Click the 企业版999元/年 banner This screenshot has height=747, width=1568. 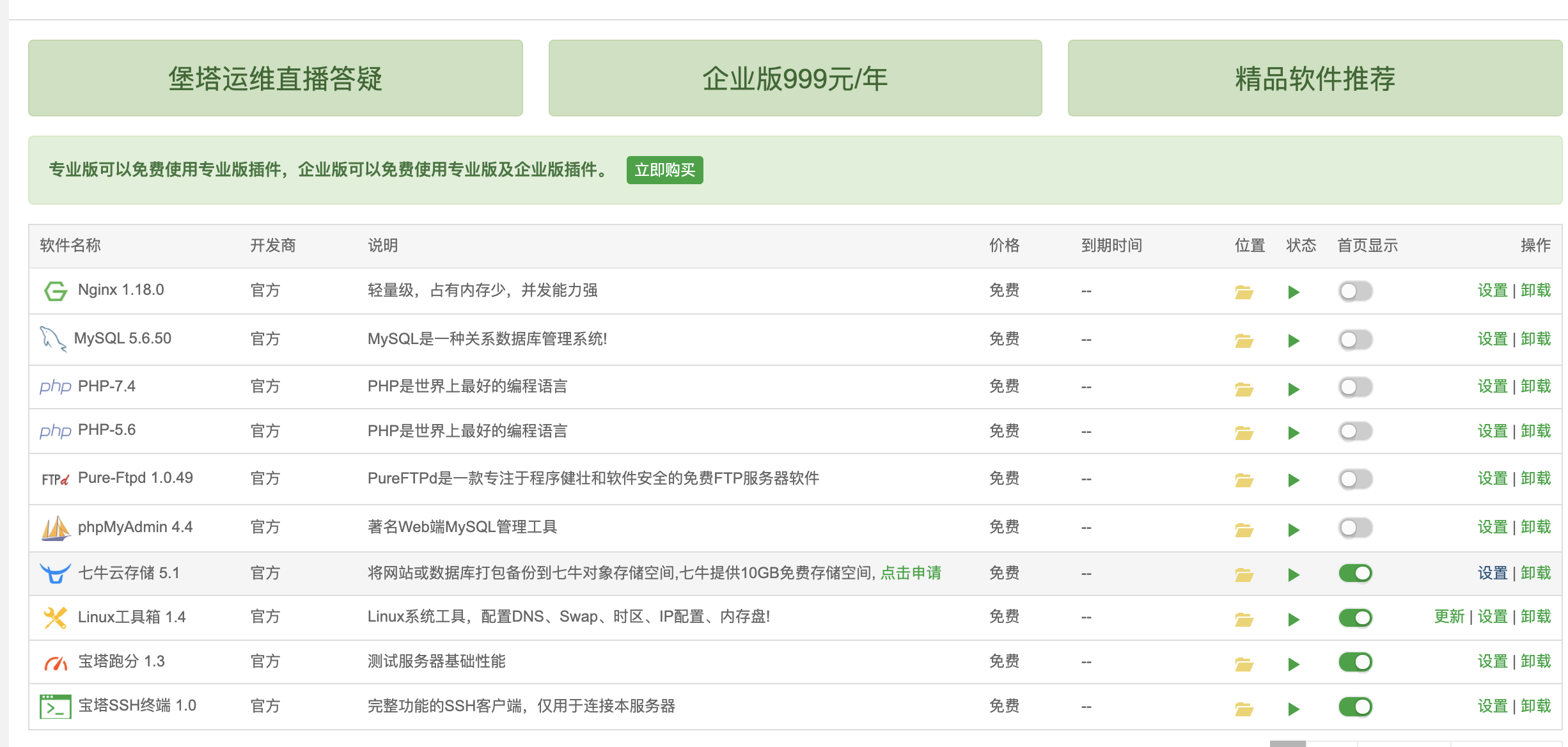(x=796, y=78)
